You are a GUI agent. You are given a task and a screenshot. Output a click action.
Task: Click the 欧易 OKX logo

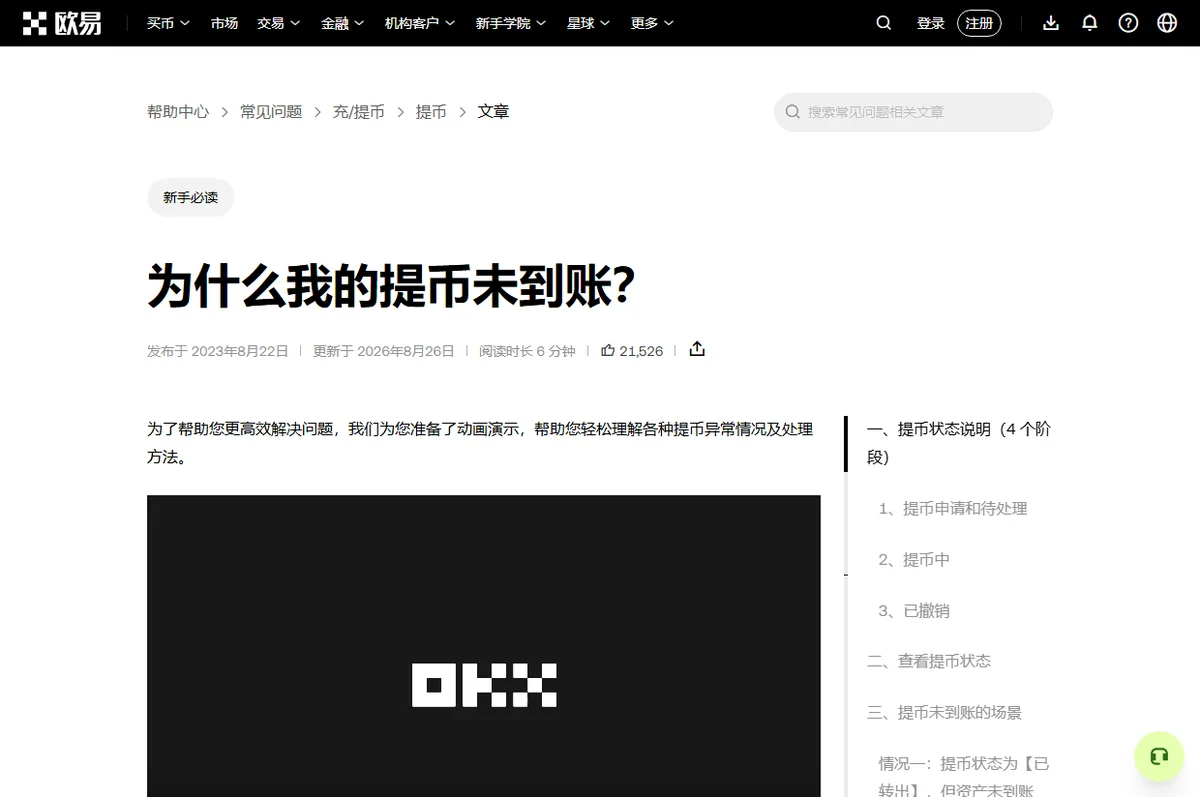(62, 23)
